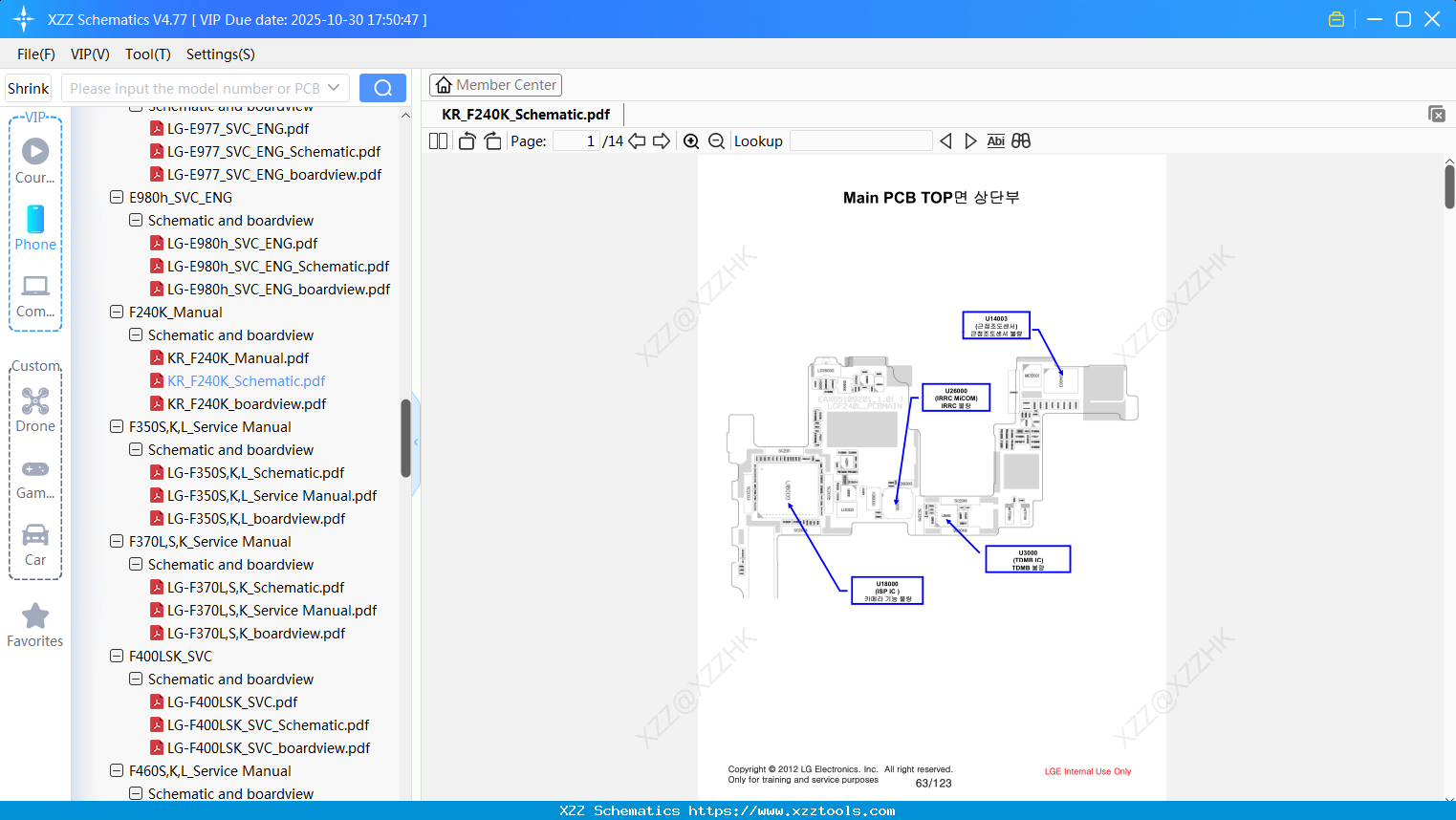Open the Tool menu
Image resolution: width=1456 pixels, height=820 pixels.
coord(147,54)
